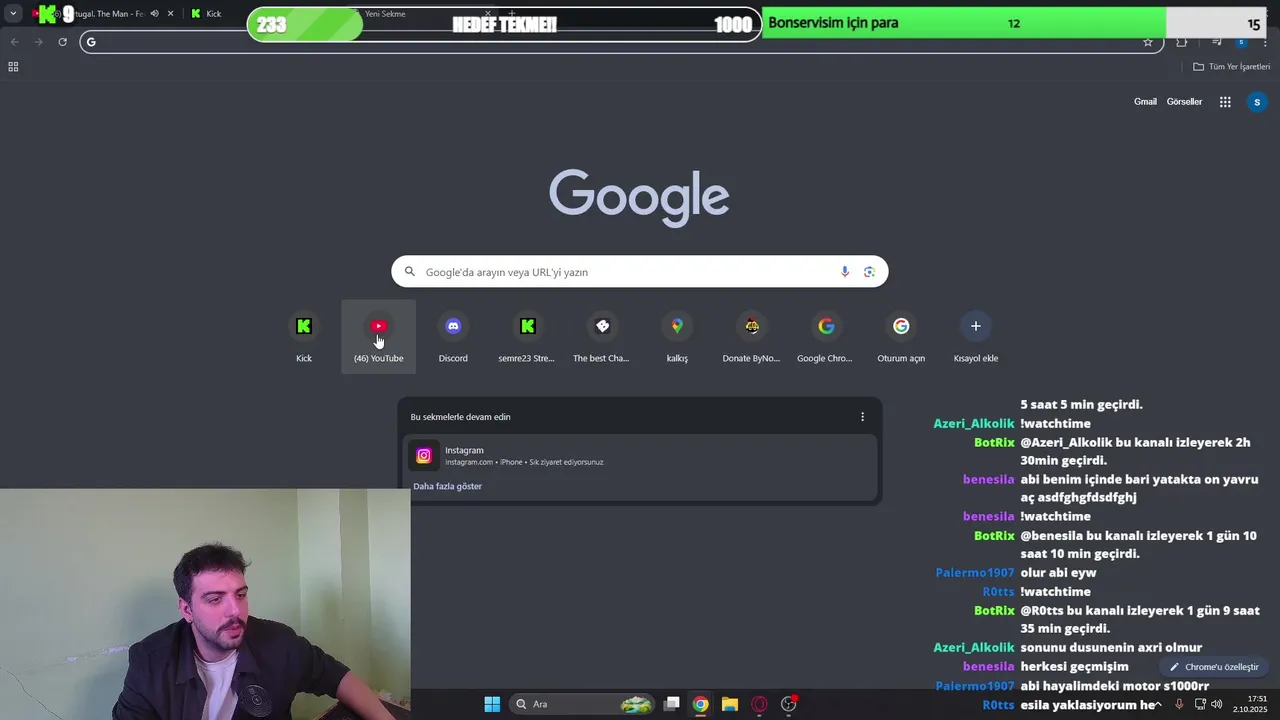
Task: Bookmark this page with the star
Action: click(1148, 42)
